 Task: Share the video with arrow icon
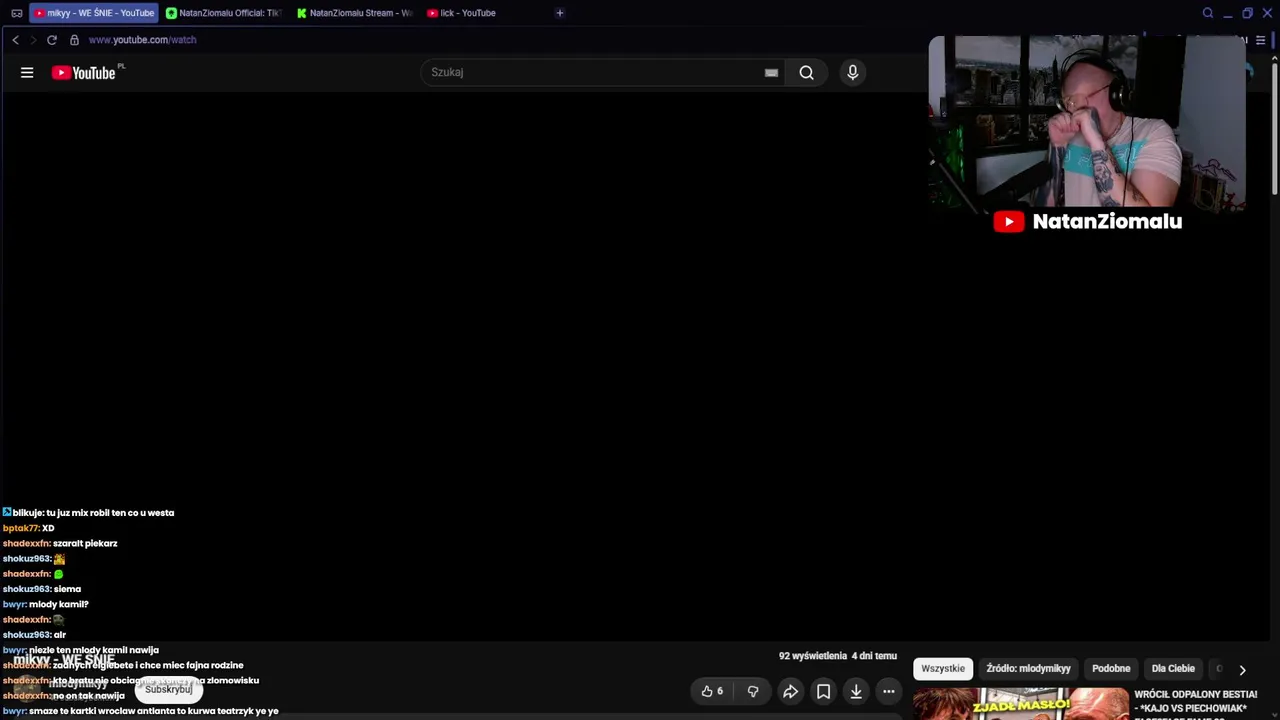coord(790,691)
